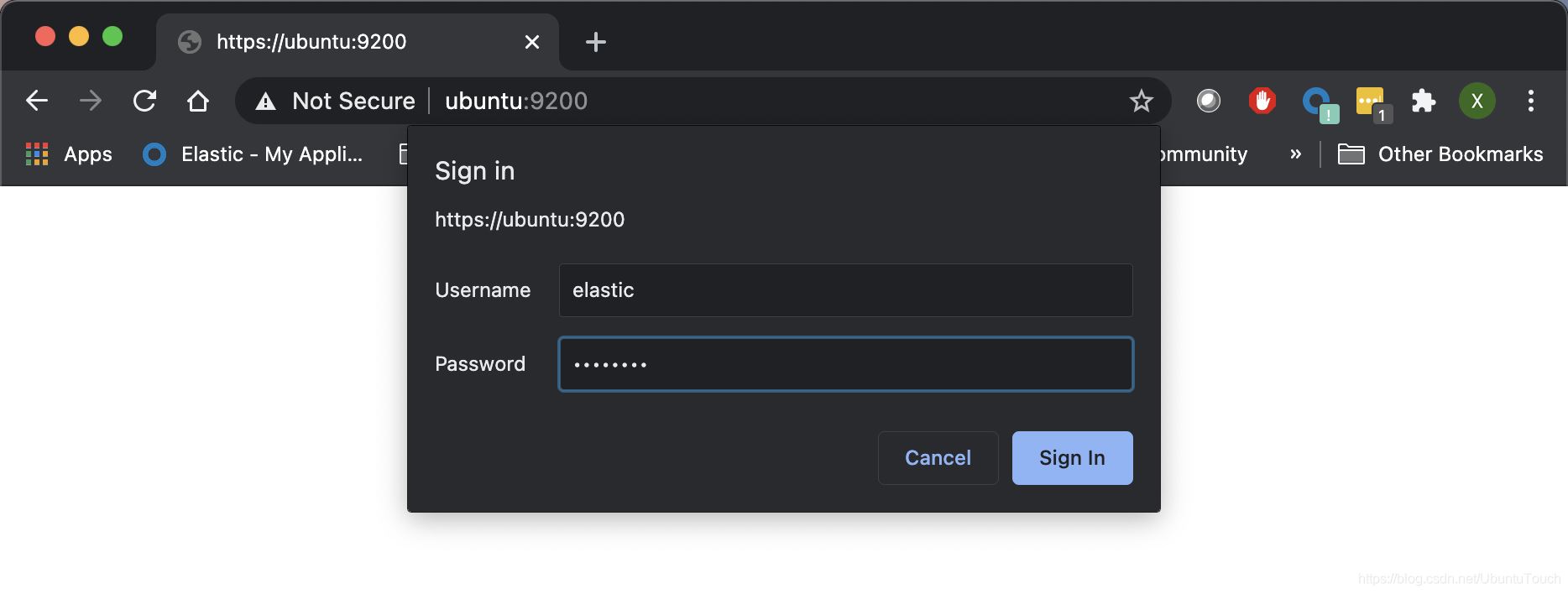Viewport: 1568px width, 594px height.
Task: Open the red hand blocker extension
Action: pyautogui.click(x=1262, y=101)
